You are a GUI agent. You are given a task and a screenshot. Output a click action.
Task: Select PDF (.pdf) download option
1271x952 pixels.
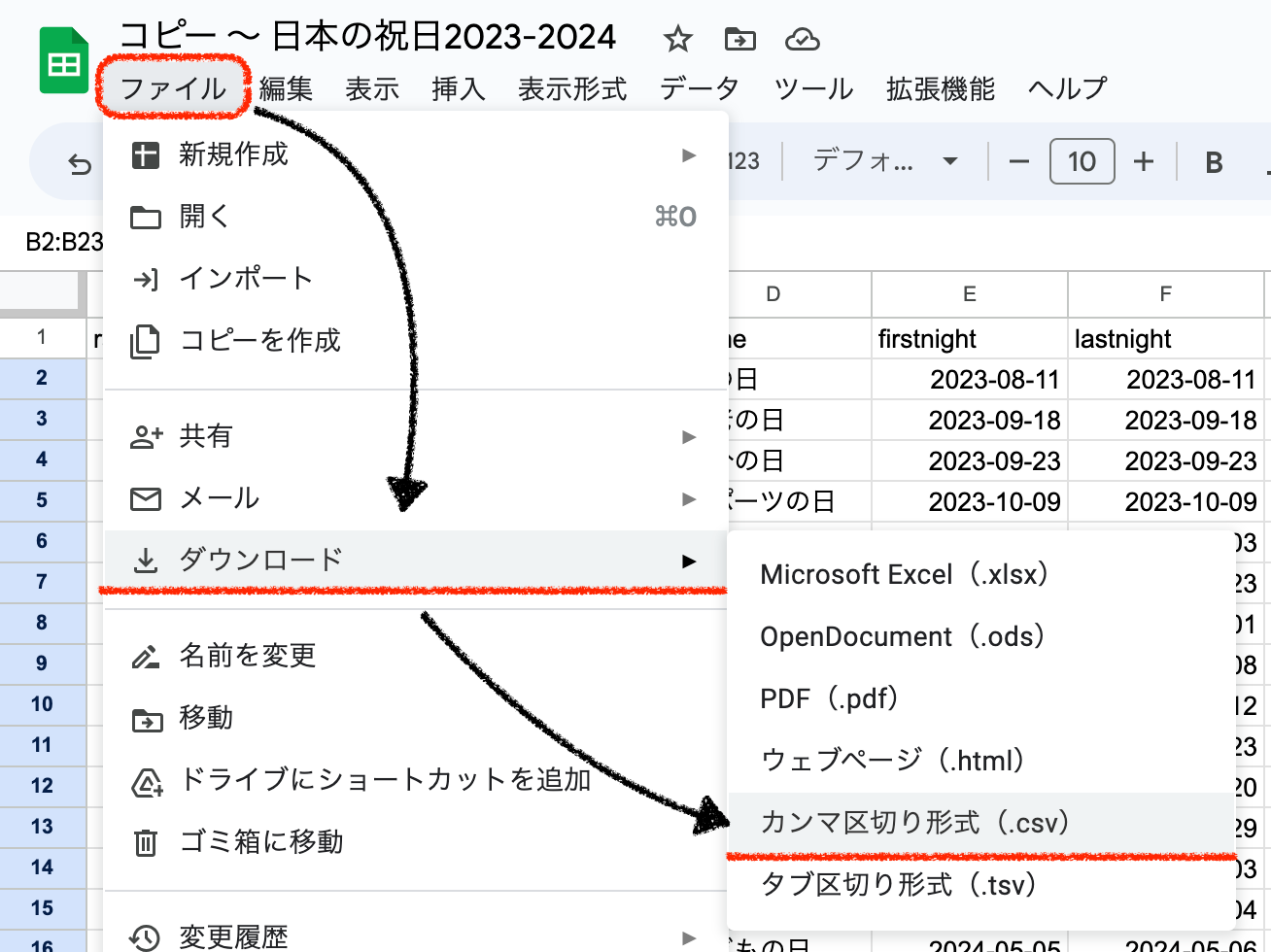[x=829, y=698]
